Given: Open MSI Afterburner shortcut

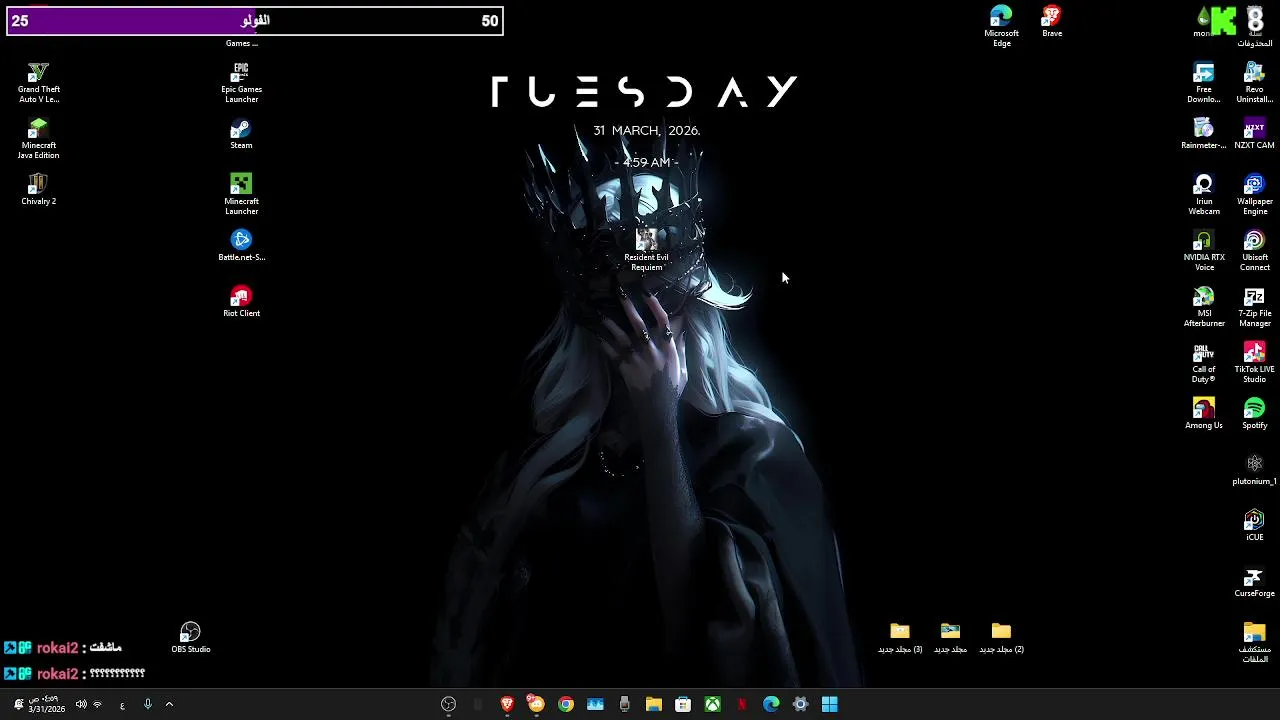Looking at the screenshot, I should (x=1203, y=306).
